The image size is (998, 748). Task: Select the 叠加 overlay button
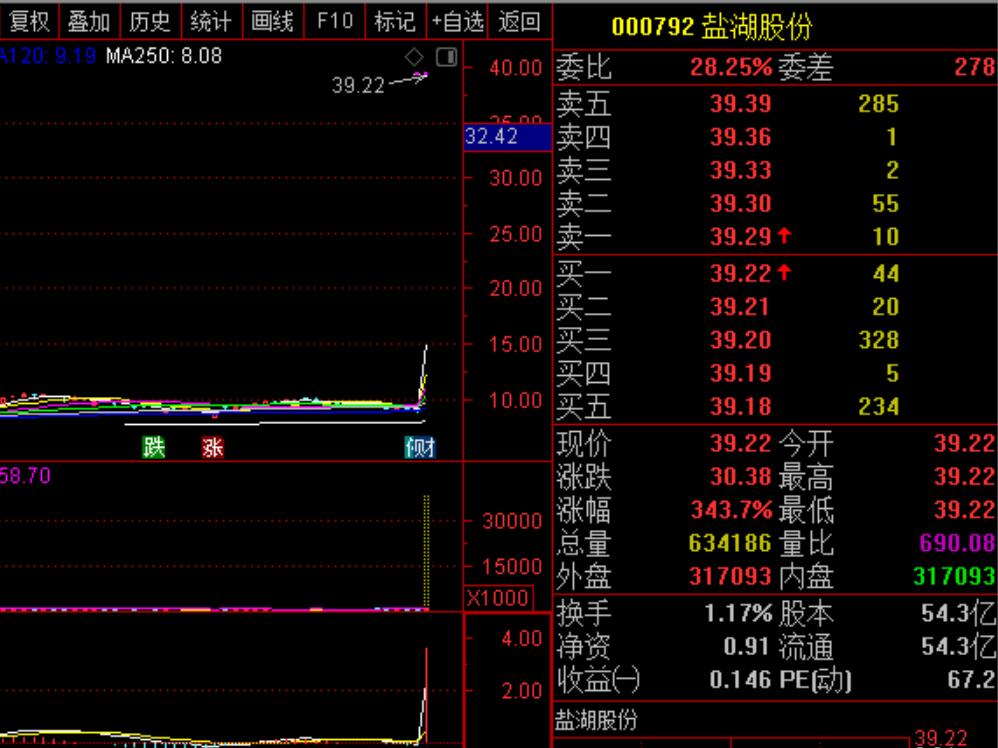(x=89, y=22)
